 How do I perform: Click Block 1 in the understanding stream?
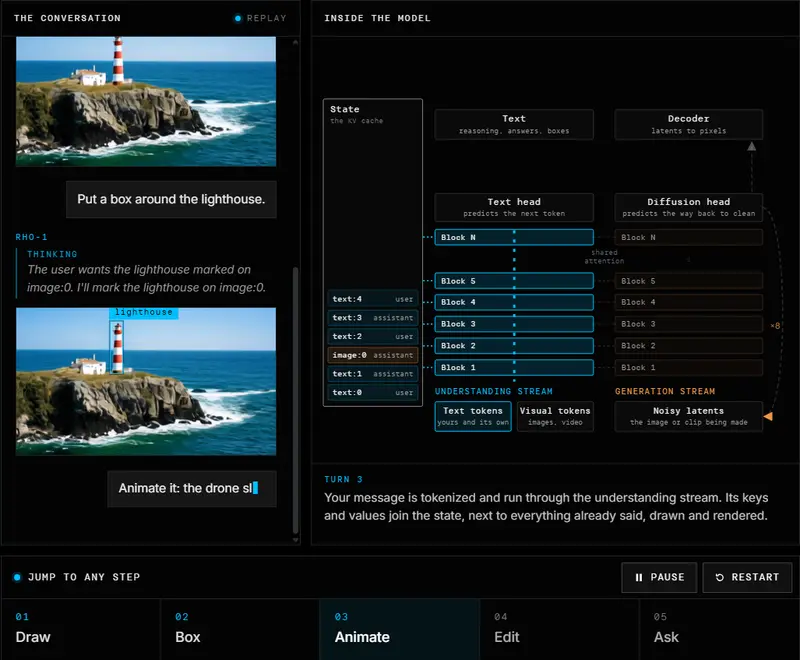pyautogui.click(x=514, y=368)
